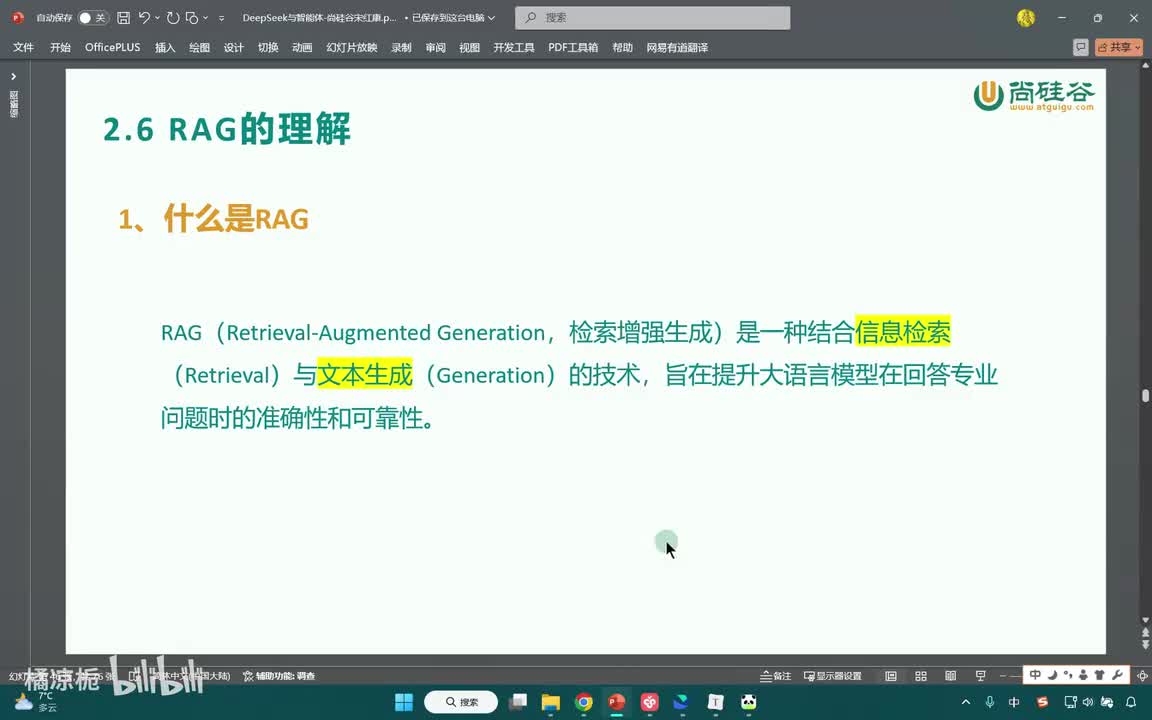
Task: Click the scrollbar up arrow
Action: 1145,66
